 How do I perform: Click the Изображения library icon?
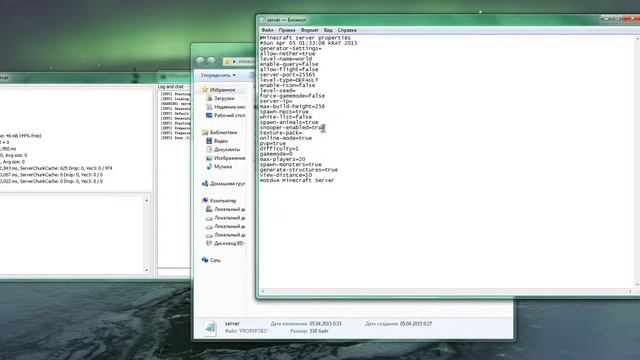click(x=209, y=158)
